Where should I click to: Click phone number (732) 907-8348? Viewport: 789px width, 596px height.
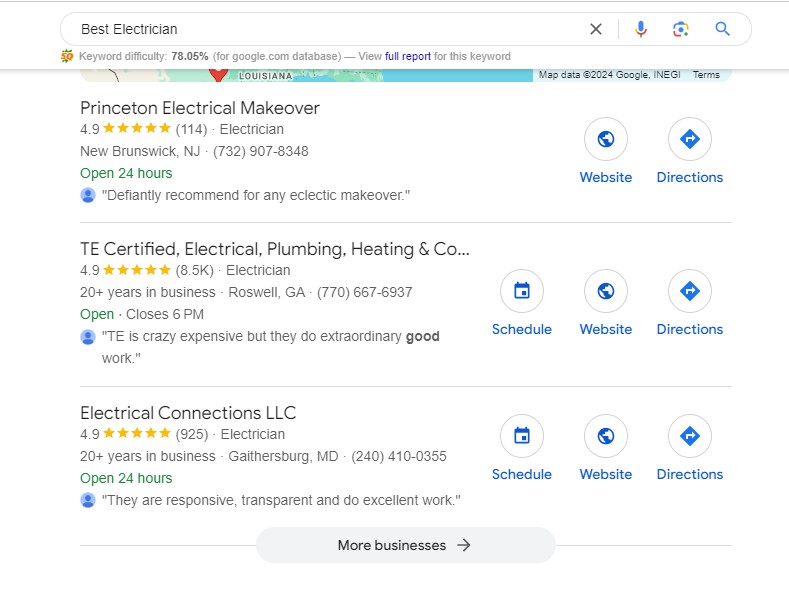261,151
